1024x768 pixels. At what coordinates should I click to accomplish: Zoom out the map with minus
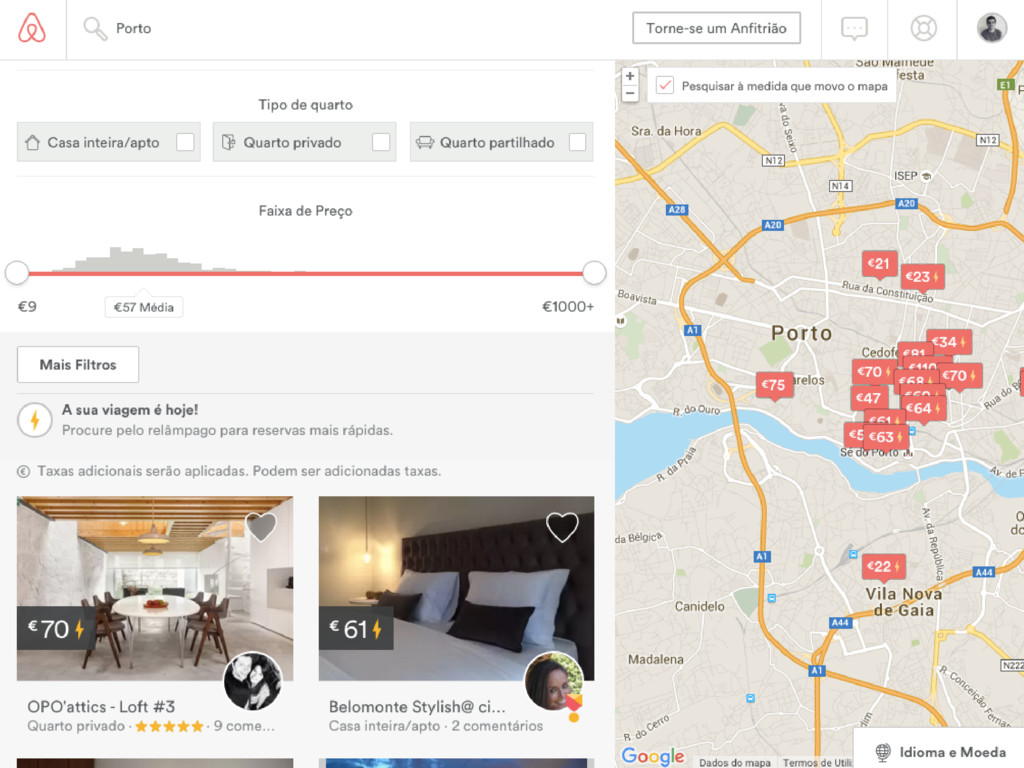tap(630, 93)
